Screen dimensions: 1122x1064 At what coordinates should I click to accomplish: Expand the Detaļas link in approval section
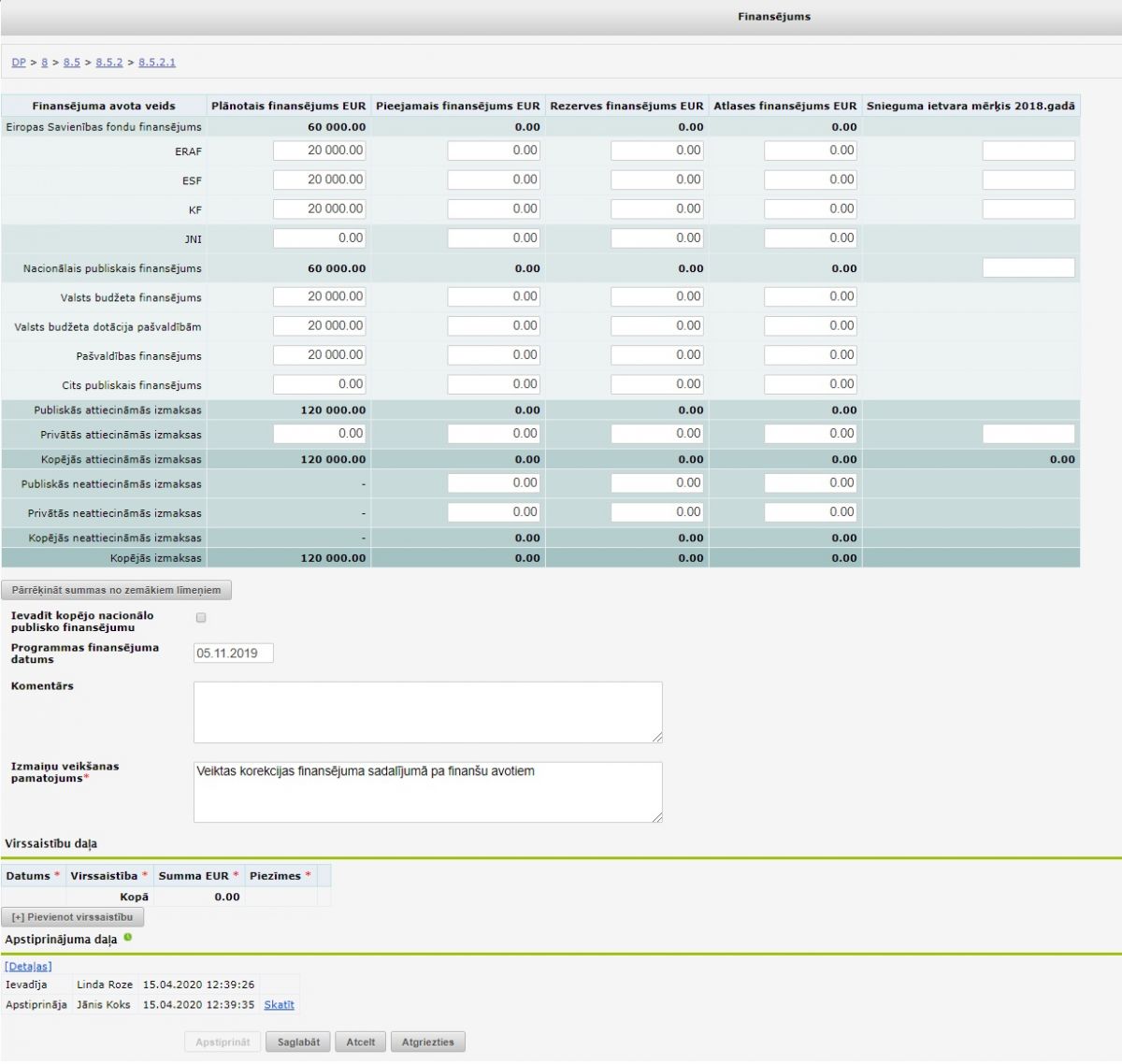point(28,966)
